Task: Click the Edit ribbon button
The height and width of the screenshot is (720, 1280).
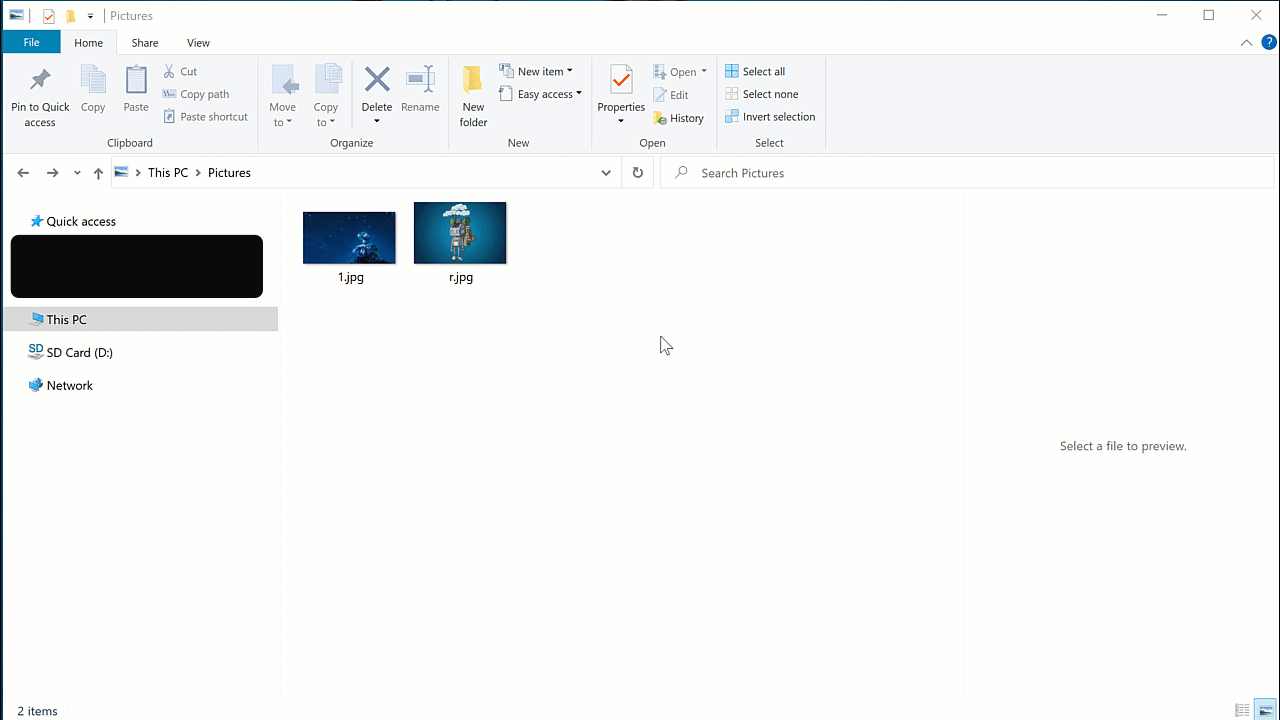Action: pos(671,95)
